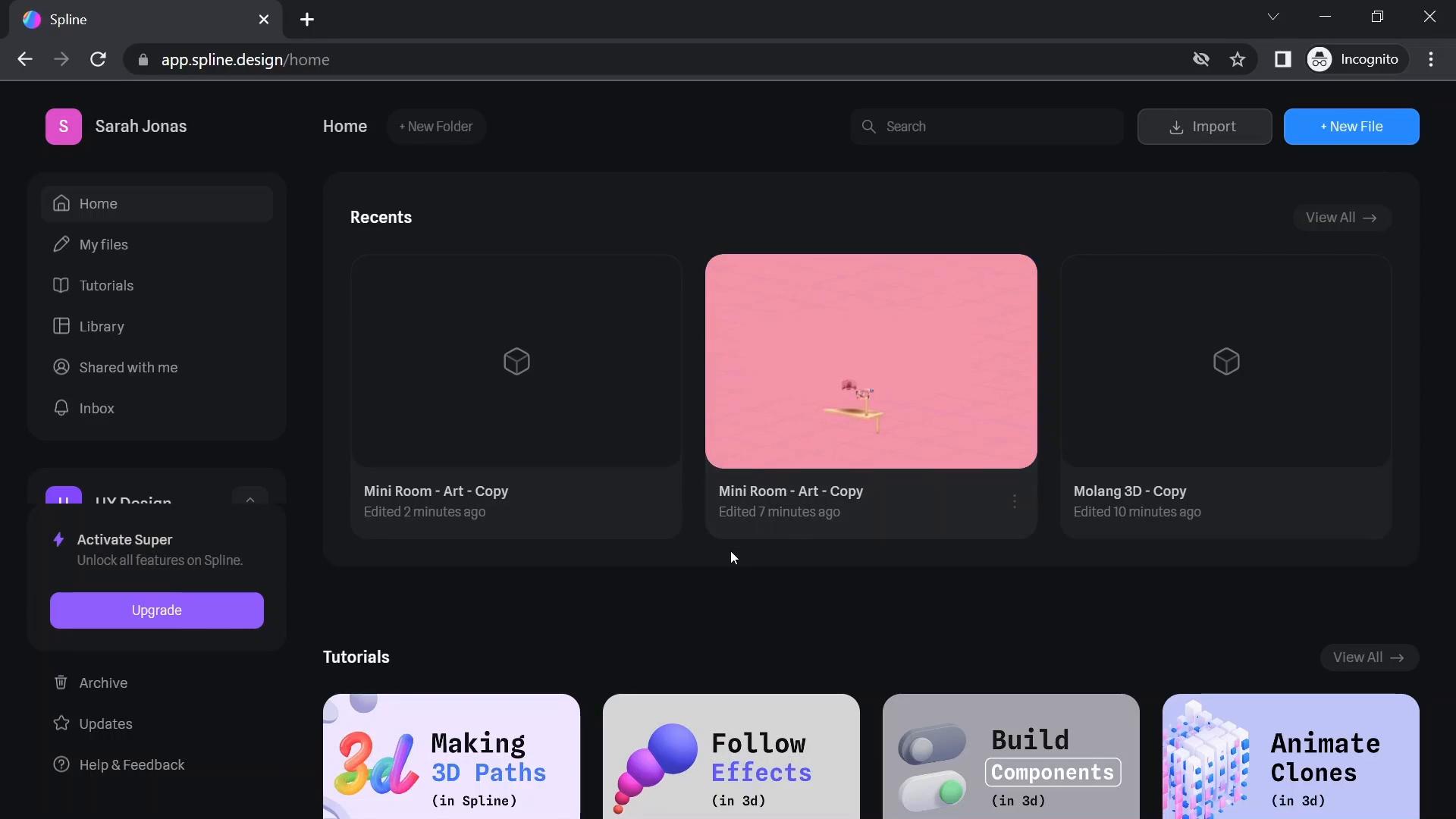Click the Home sidebar icon
Viewport: 1456px width, 819px height.
60,205
